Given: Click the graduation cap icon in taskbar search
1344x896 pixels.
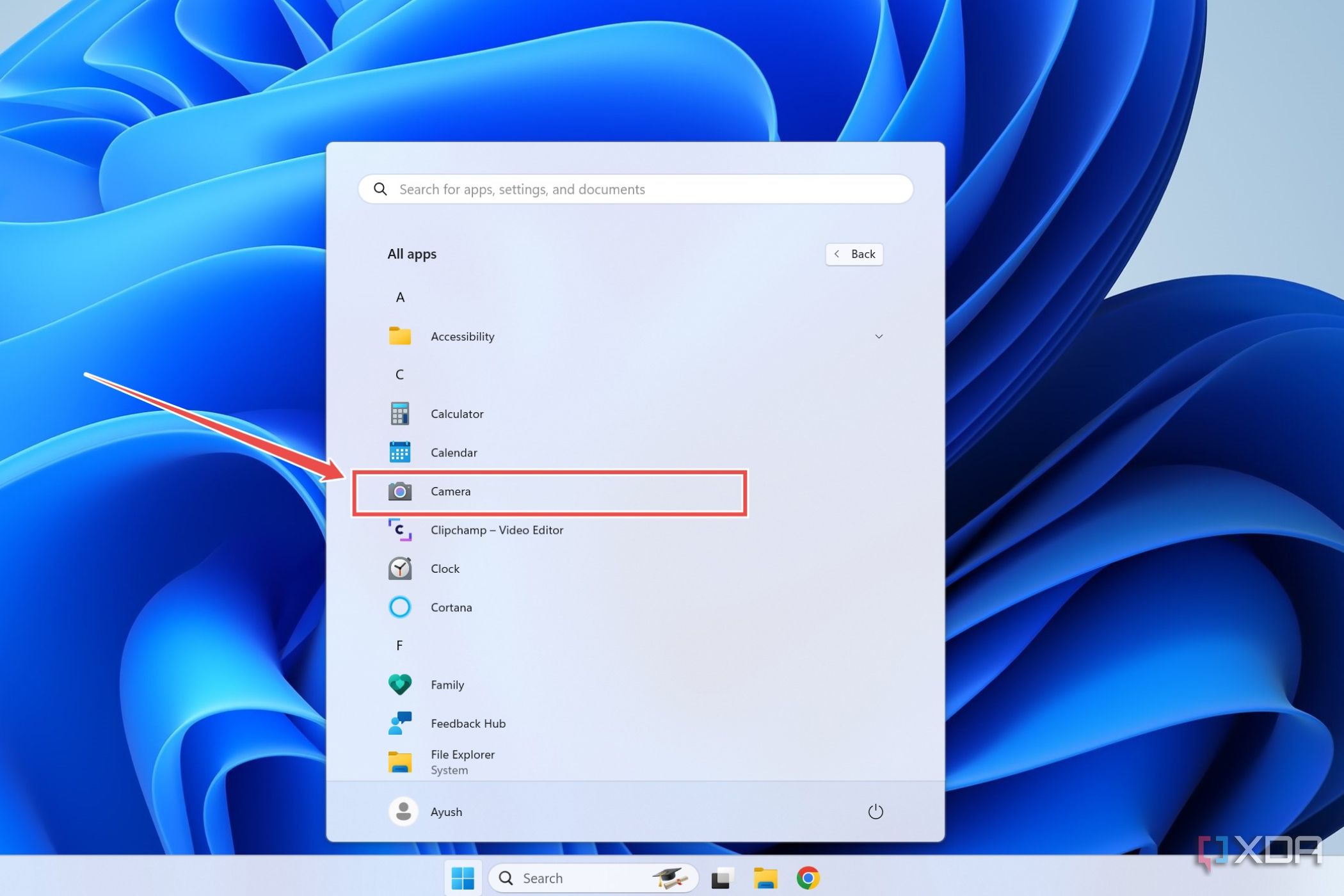Looking at the screenshot, I should (x=668, y=877).
